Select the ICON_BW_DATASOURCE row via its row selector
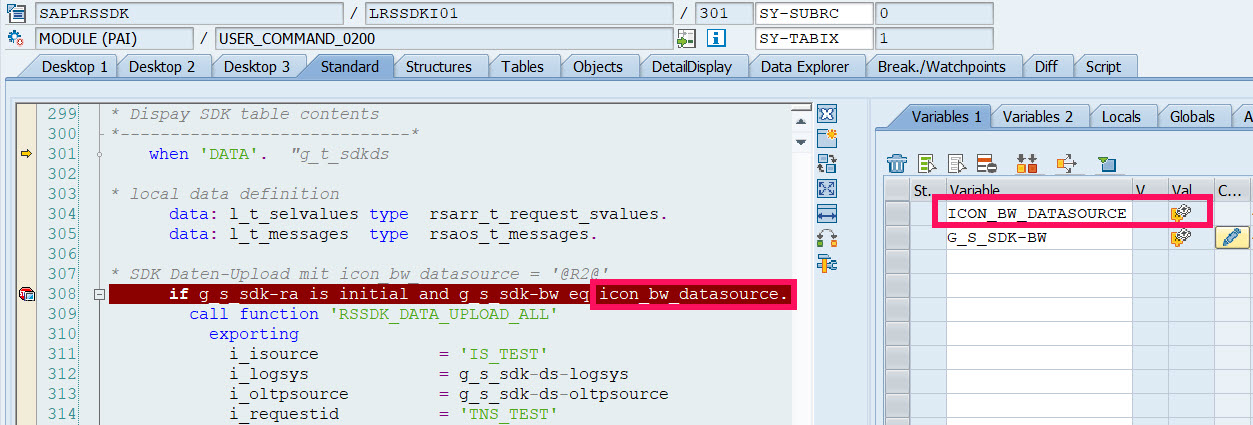1253x425 pixels. pyautogui.click(x=896, y=212)
